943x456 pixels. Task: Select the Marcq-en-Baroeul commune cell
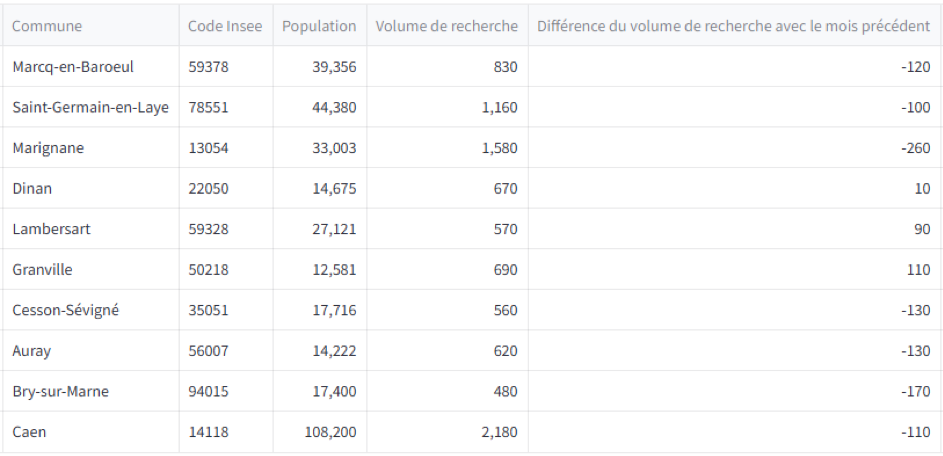click(73, 67)
